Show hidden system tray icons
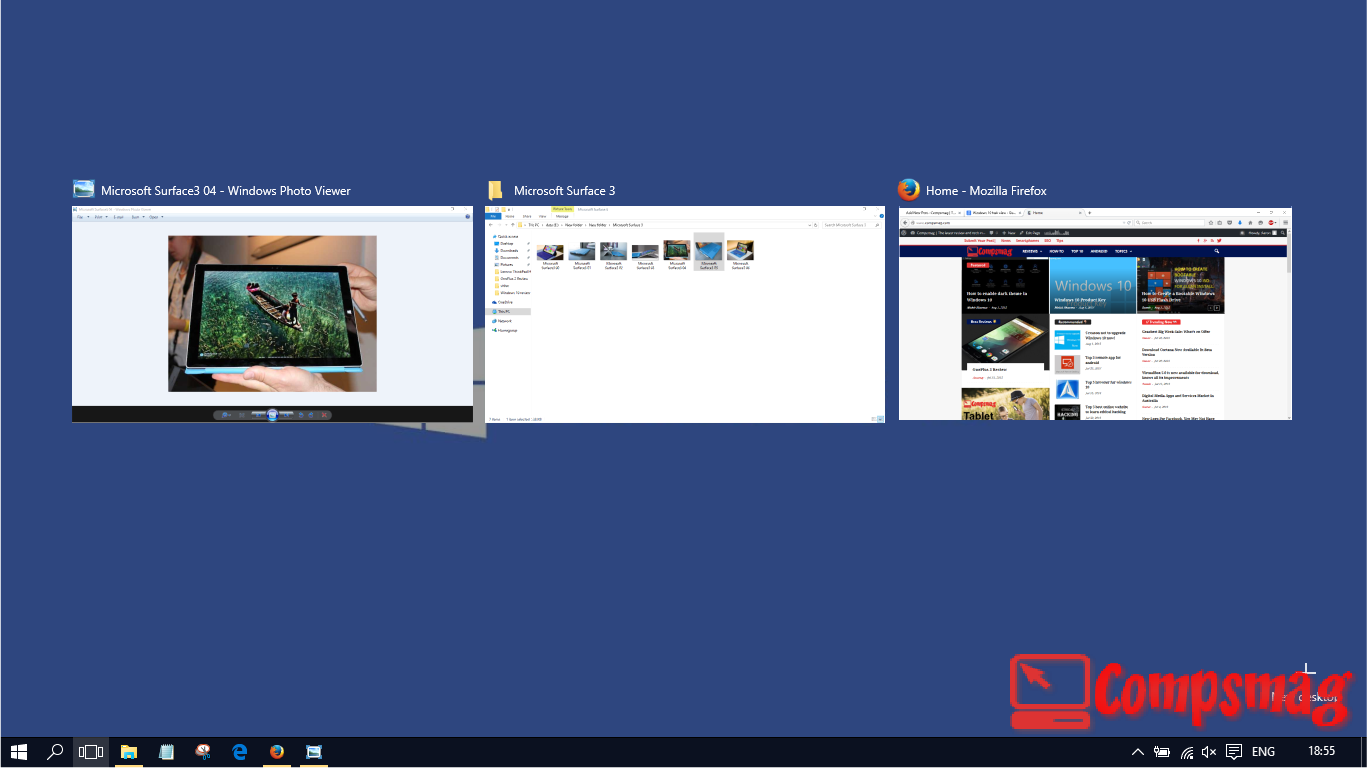This screenshot has height=769, width=1369. tap(1137, 752)
